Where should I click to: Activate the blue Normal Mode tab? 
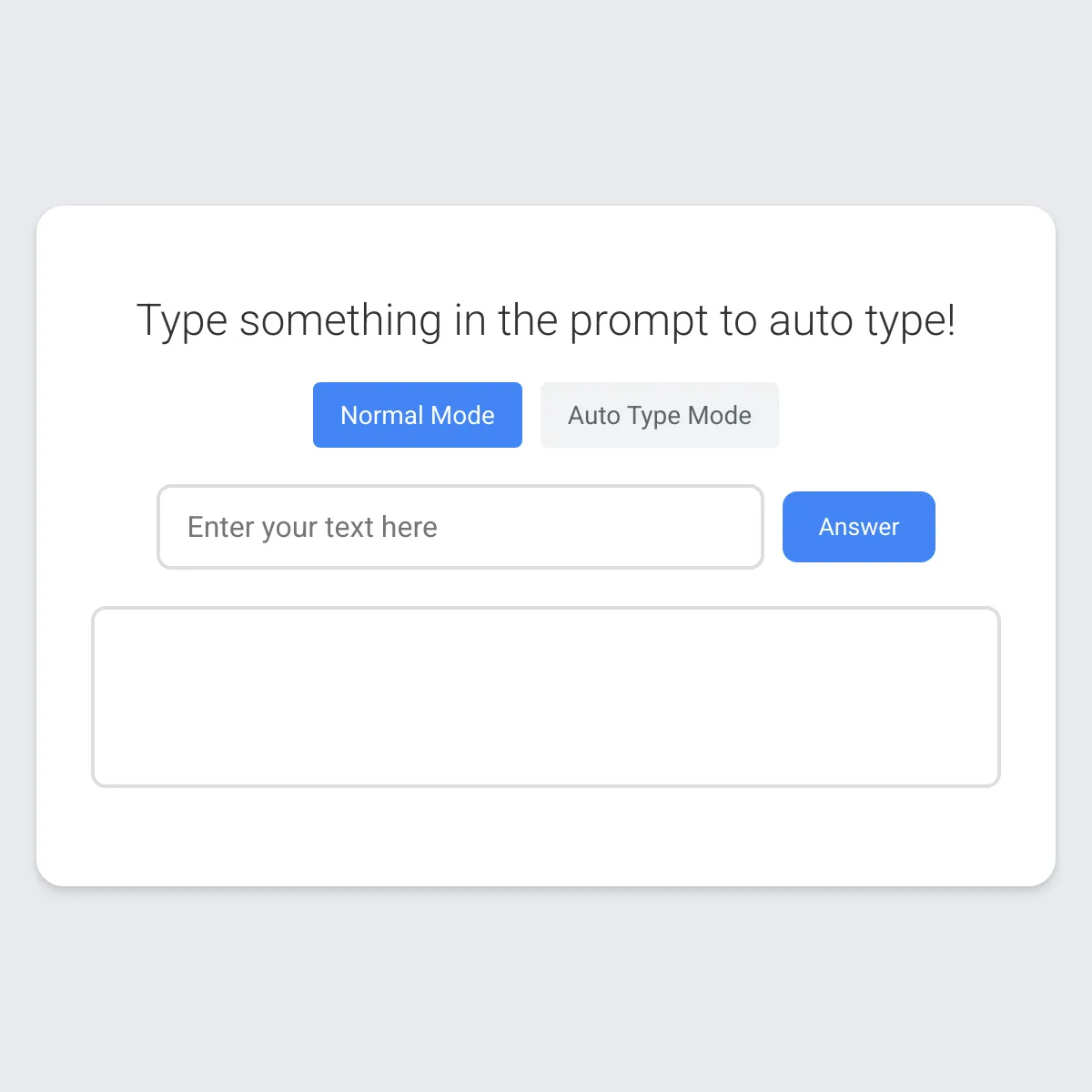click(x=418, y=415)
